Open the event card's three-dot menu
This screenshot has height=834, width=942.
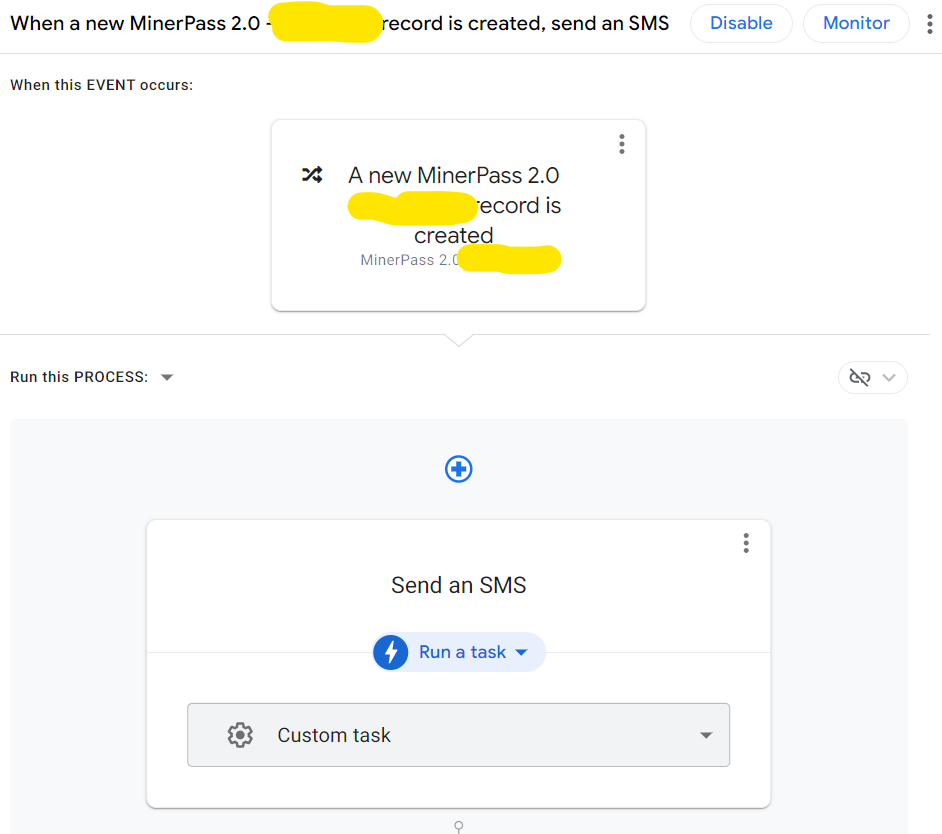pyautogui.click(x=622, y=144)
